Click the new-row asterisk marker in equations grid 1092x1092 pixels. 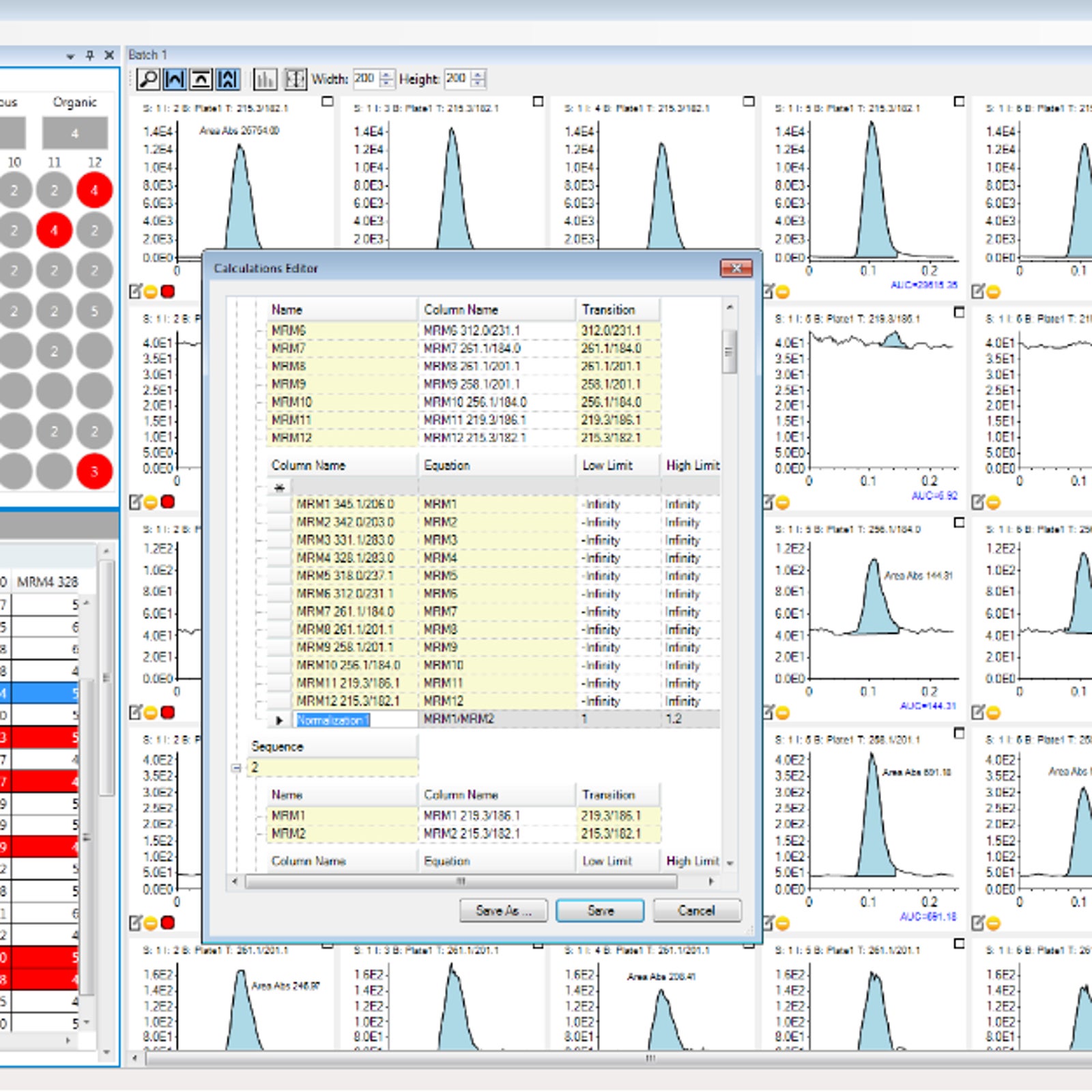pos(279,488)
